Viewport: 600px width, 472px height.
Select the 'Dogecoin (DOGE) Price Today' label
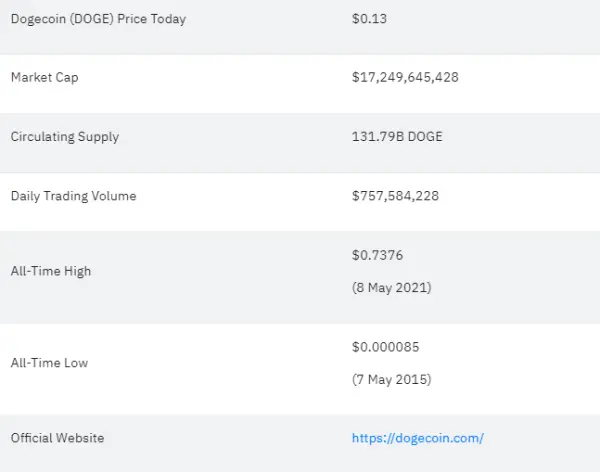pos(98,19)
